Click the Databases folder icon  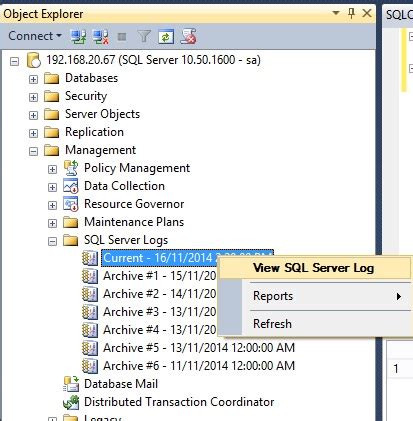pyautogui.click(x=52, y=78)
